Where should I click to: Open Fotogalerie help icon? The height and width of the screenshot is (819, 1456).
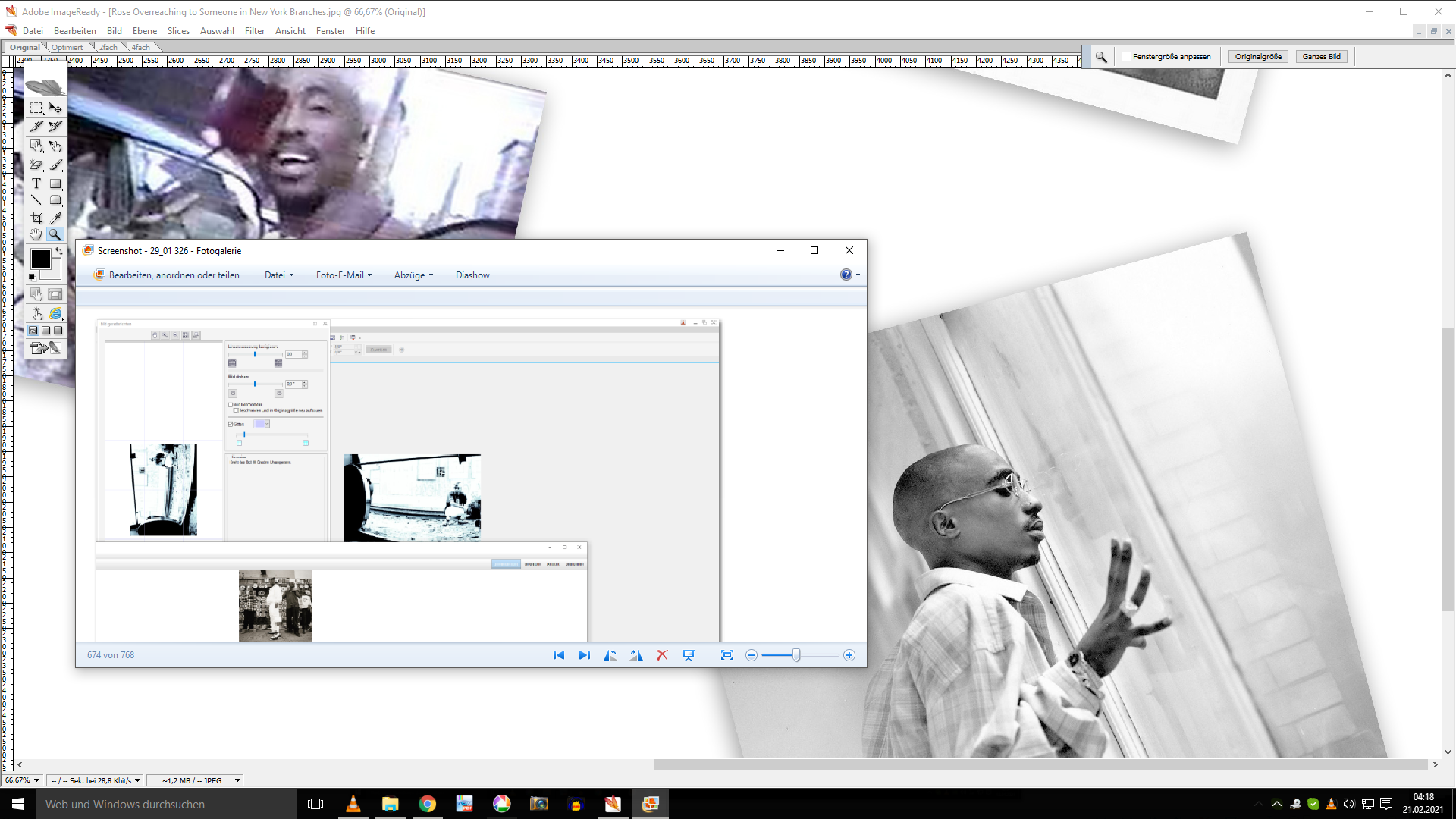[846, 275]
